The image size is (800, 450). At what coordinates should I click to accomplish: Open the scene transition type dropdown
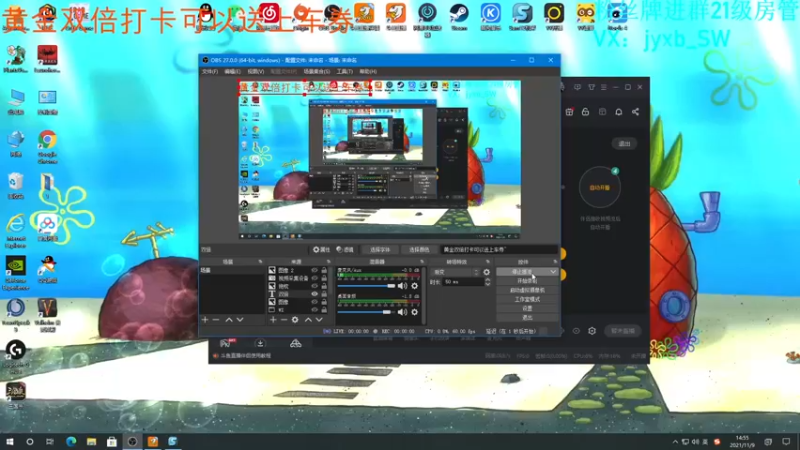click(x=456, y=272)
